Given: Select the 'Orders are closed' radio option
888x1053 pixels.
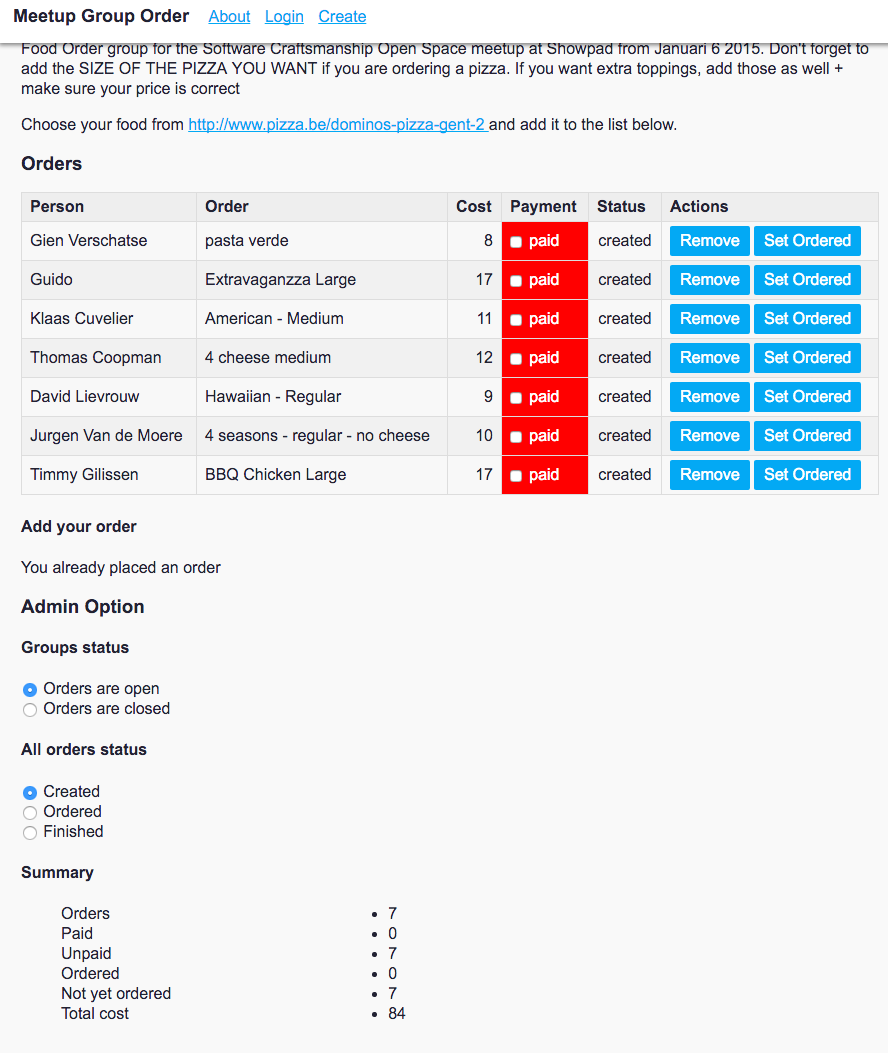Looking at the screenshot, I should tap(30, 709).
